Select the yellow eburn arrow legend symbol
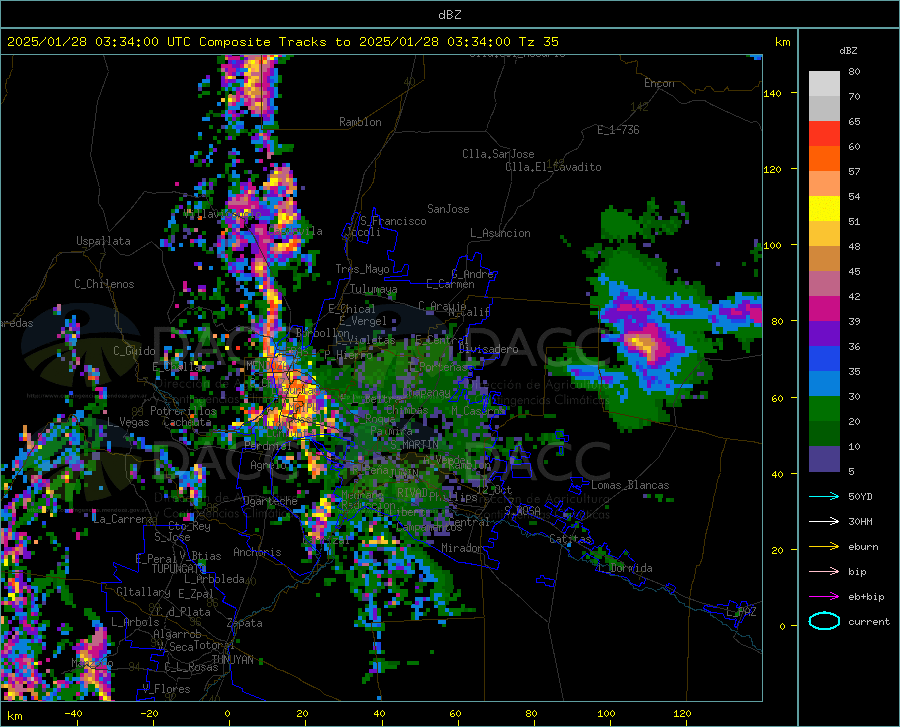The image size is (900, 727). point(824,547)
